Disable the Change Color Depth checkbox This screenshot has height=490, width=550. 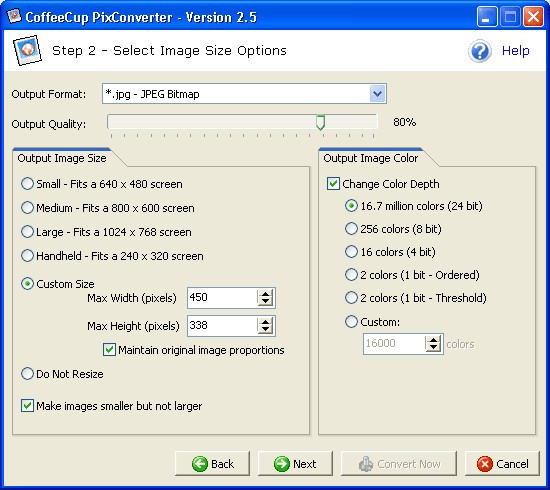[x=333, y=184]
